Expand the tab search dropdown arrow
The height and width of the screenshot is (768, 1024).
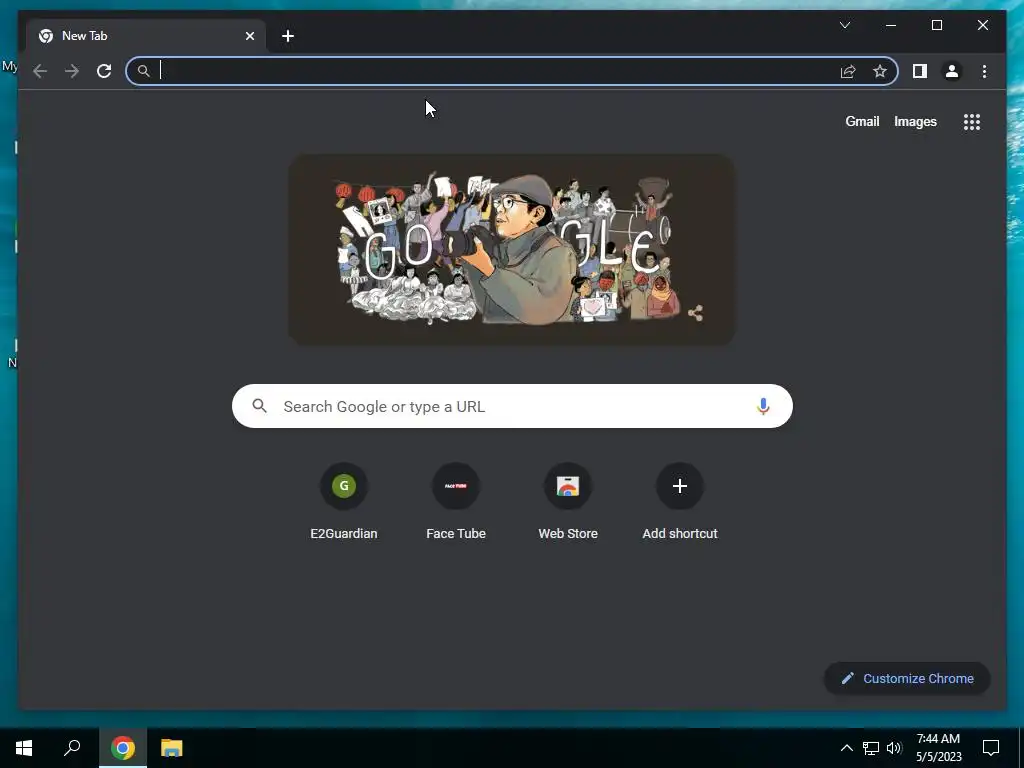(844, 25)
